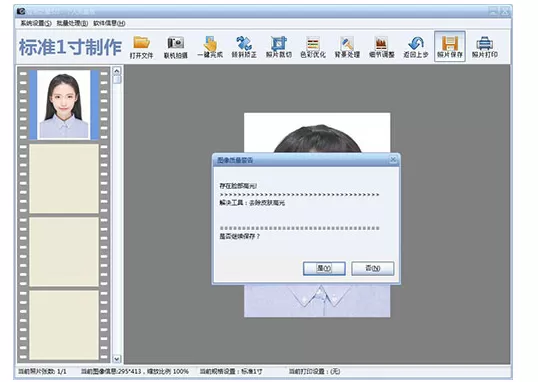Open the 系统设置(S) menu

point(36,23)
